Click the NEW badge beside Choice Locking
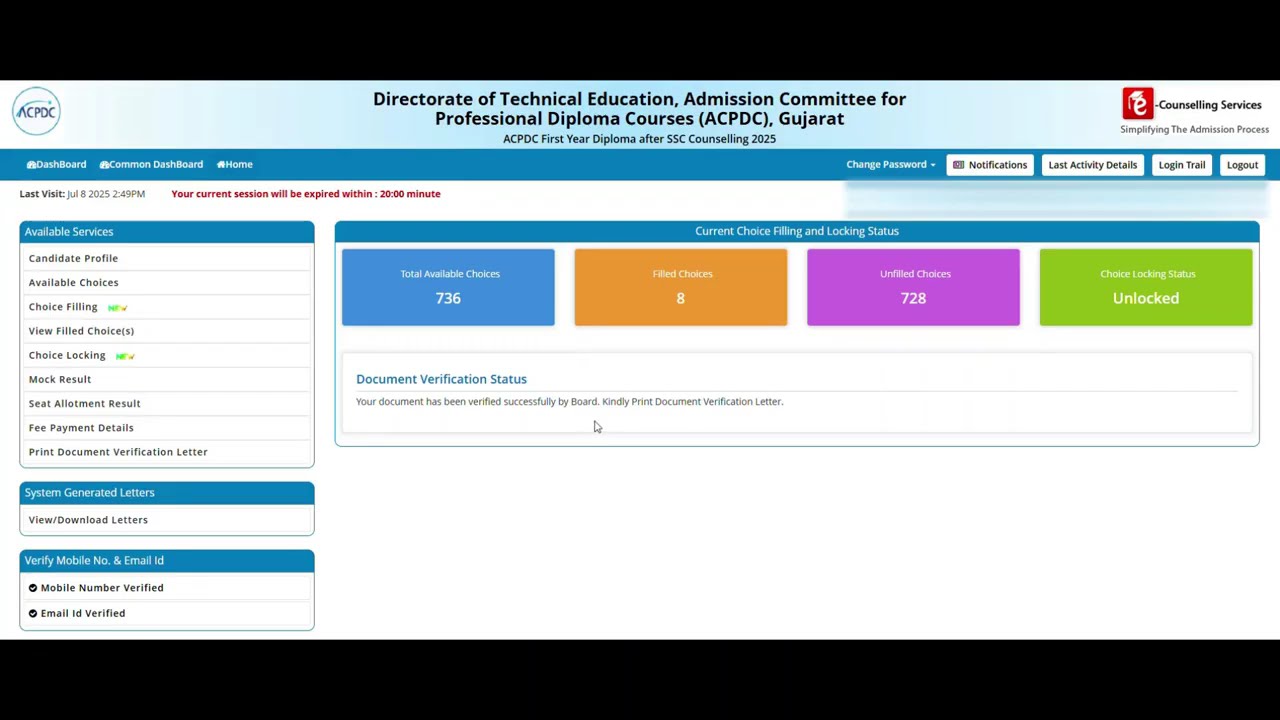The height and width of the screenshot is (720, 1280). [x=125, y=356]
